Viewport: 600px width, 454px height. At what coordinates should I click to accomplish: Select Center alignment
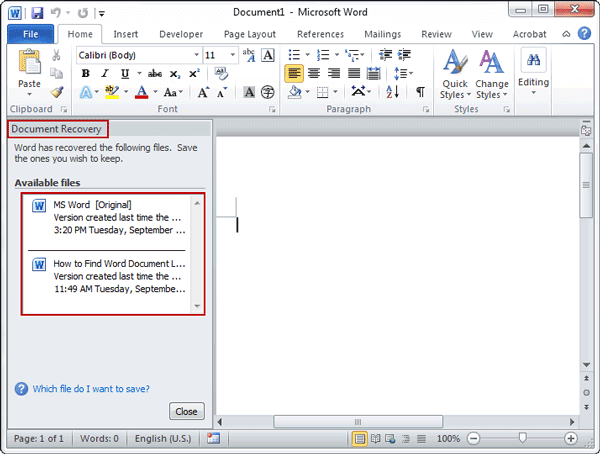pos(314,73)
